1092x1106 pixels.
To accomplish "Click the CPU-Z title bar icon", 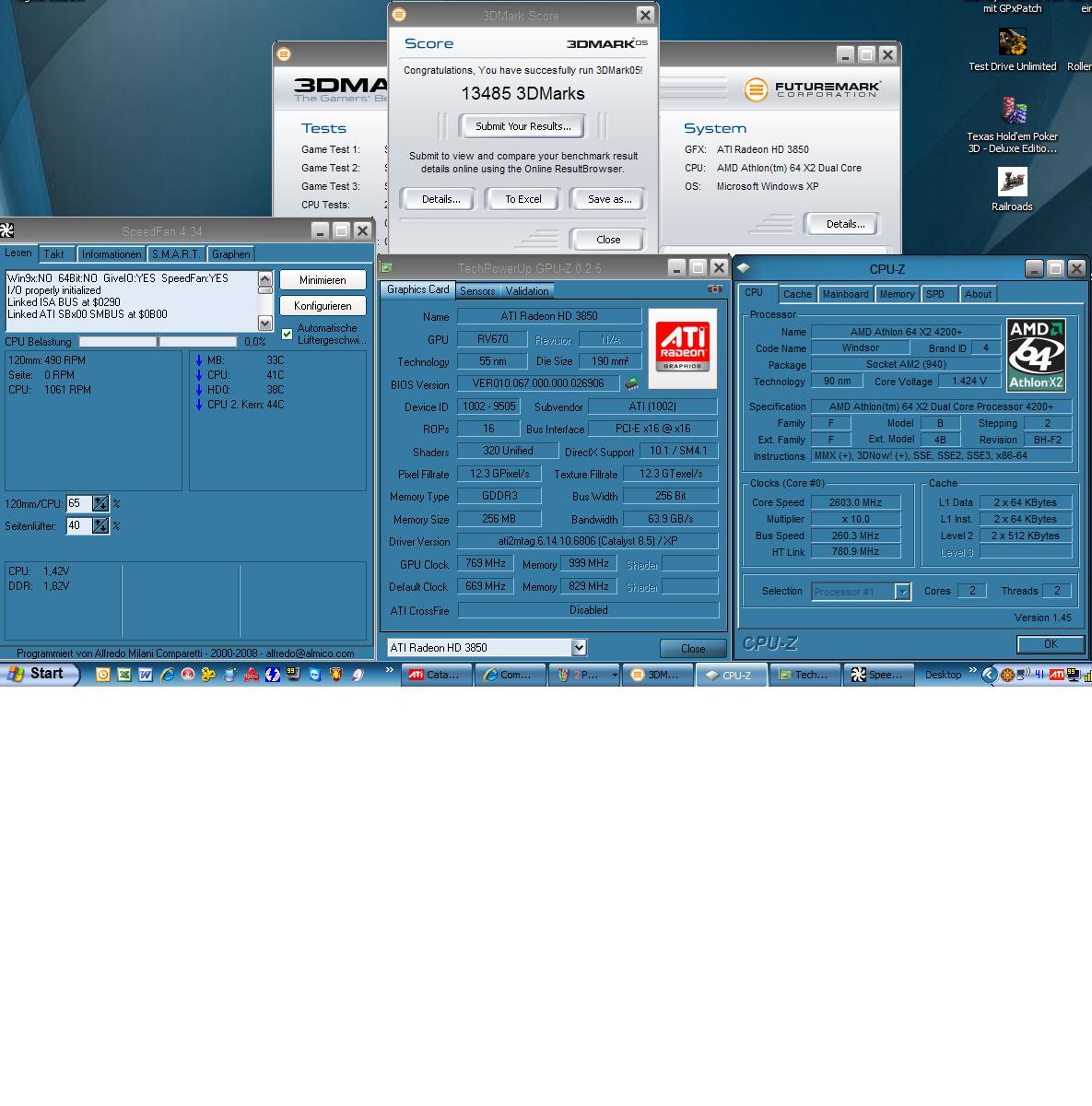I will 744,268.
